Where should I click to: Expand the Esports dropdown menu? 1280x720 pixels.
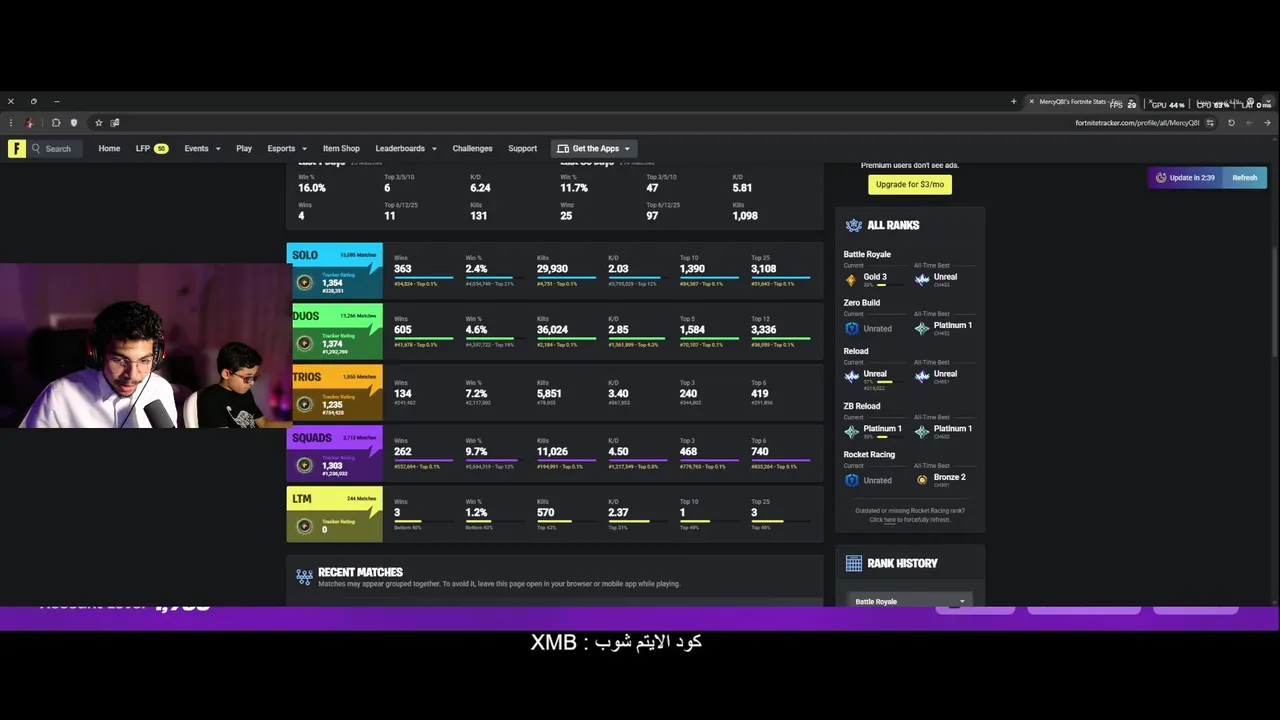pos(304,149)
